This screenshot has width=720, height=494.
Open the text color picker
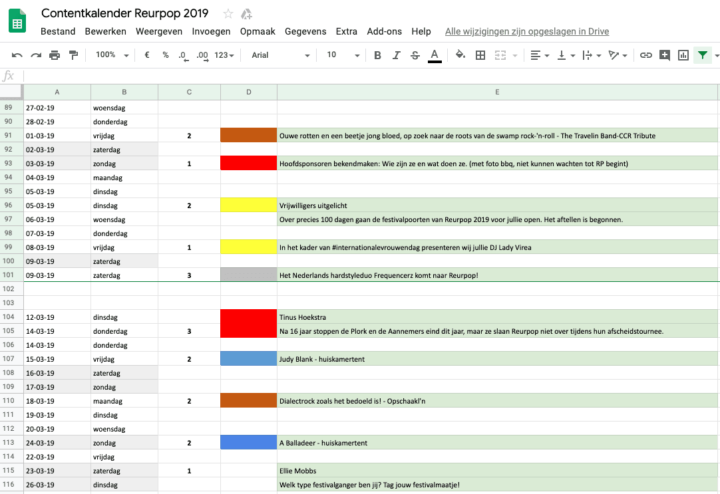pyautogui.click(x=434, y=56)
